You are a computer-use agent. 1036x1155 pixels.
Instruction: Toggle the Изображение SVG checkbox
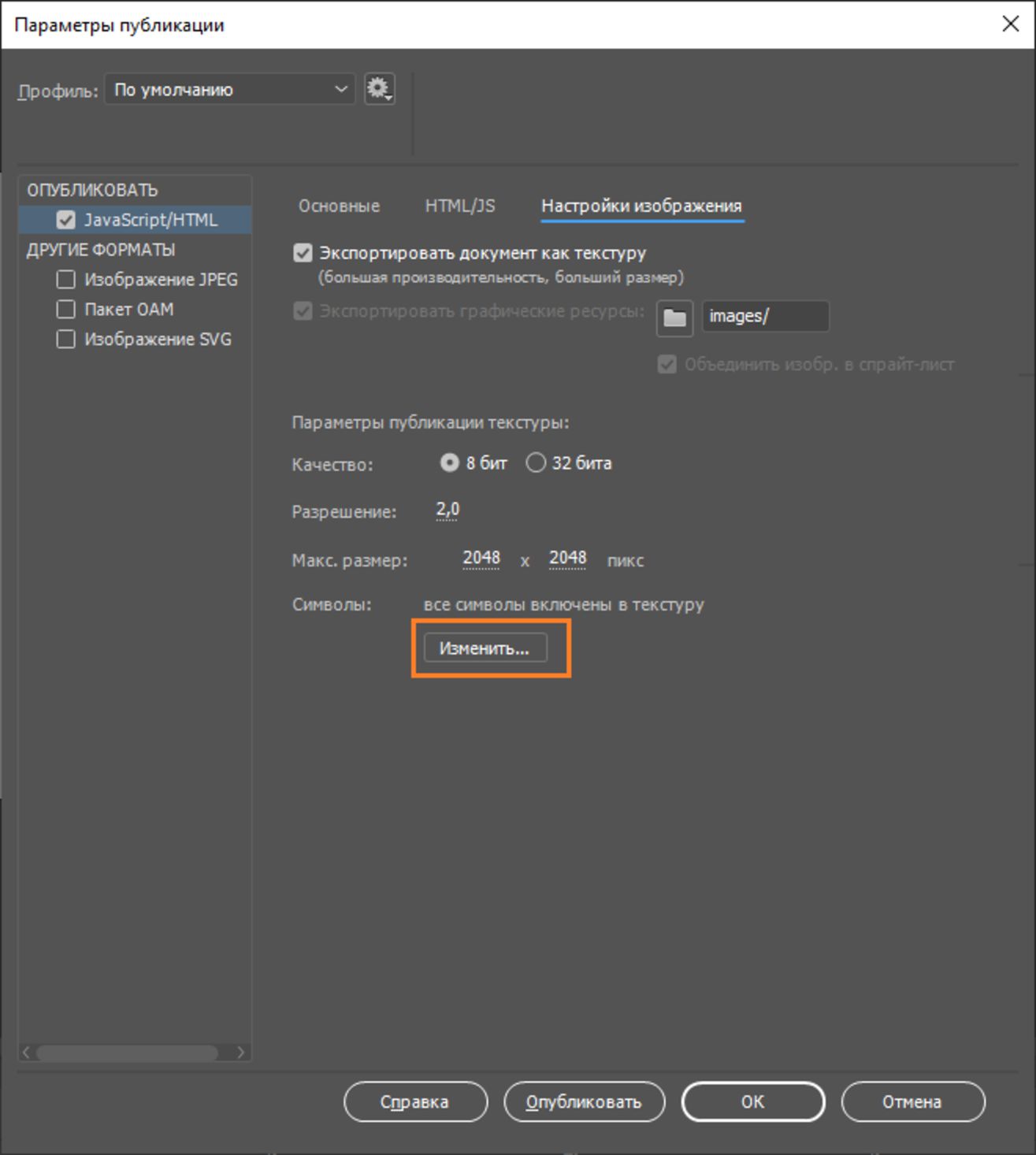tap(66, 340)
